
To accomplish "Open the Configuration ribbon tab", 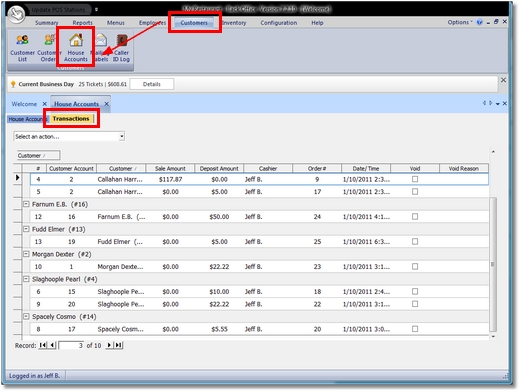I will (279, 23).
